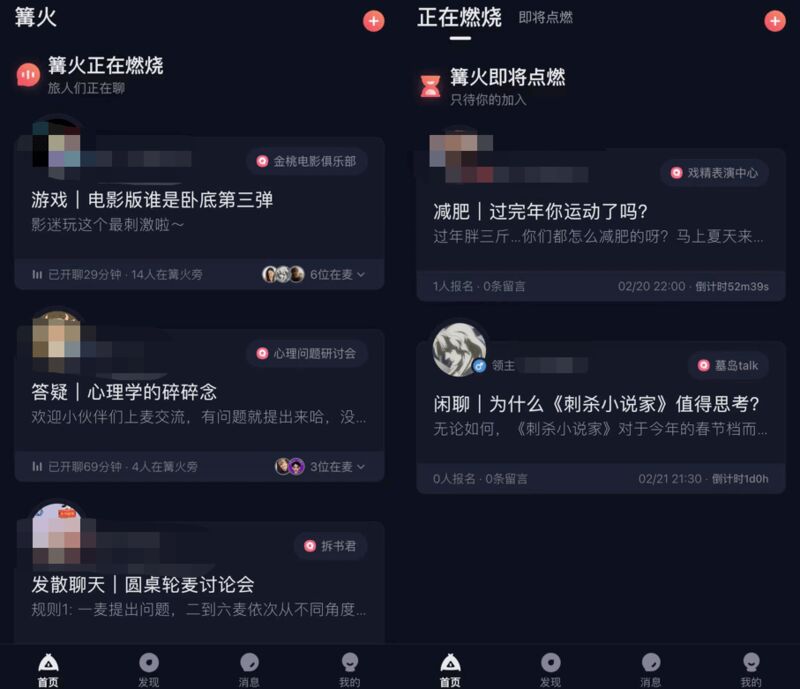Switch to the 即将点燃 tab
The height and width of the screenshot is (689, 800).
[x=545, y=17]
